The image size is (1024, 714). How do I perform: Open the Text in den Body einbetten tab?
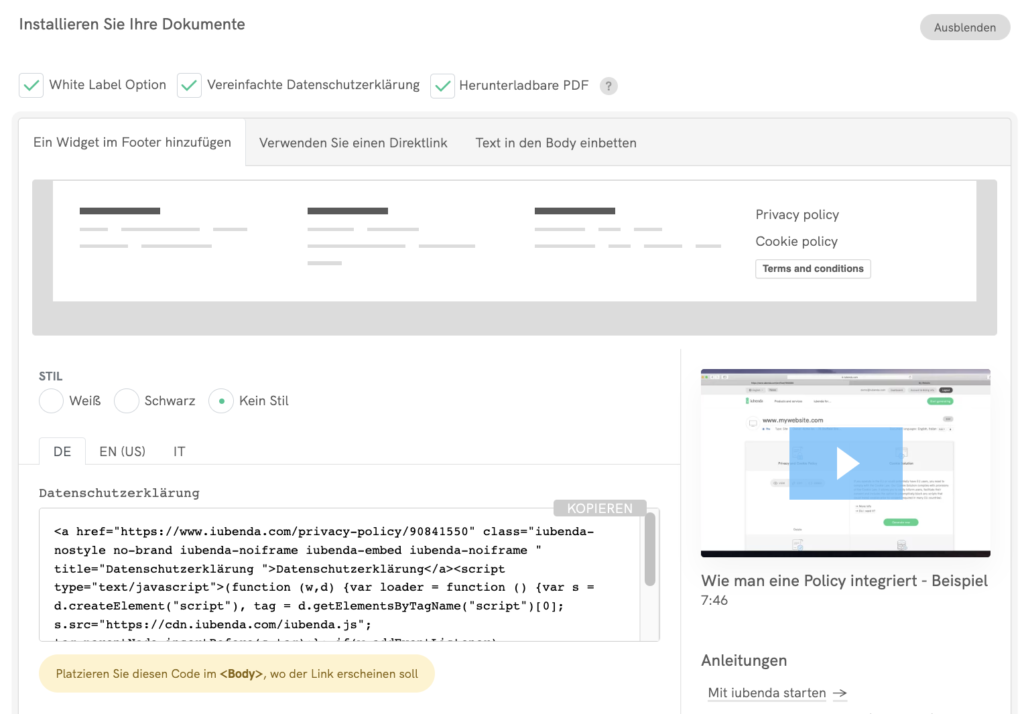[555, 142]
